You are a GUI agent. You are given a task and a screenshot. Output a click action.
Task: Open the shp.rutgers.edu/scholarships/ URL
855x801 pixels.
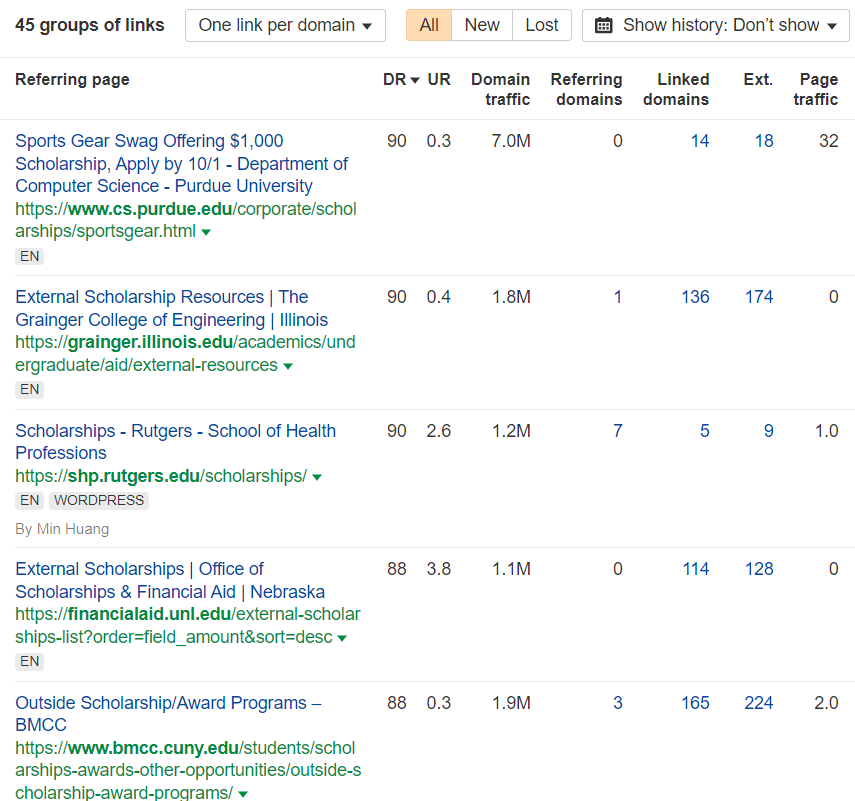click(x=161, y=476)
